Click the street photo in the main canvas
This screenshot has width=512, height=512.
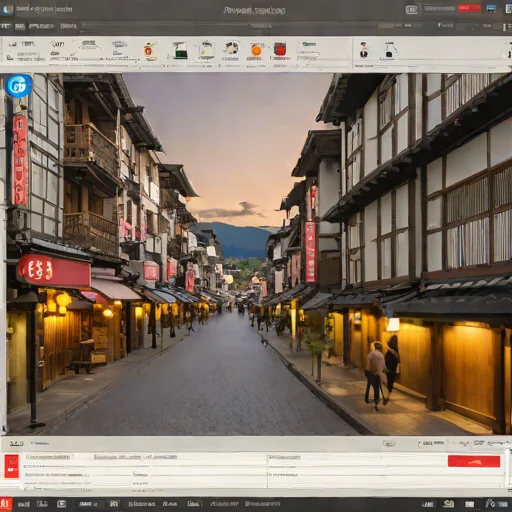tap(259, 254)
